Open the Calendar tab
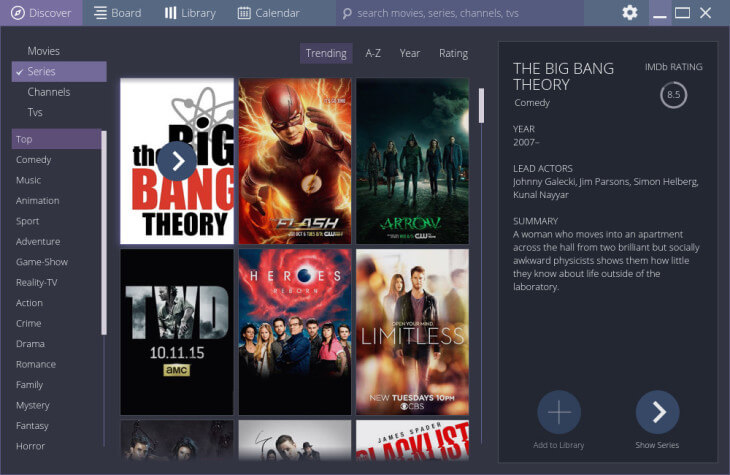 coord(269,13)
